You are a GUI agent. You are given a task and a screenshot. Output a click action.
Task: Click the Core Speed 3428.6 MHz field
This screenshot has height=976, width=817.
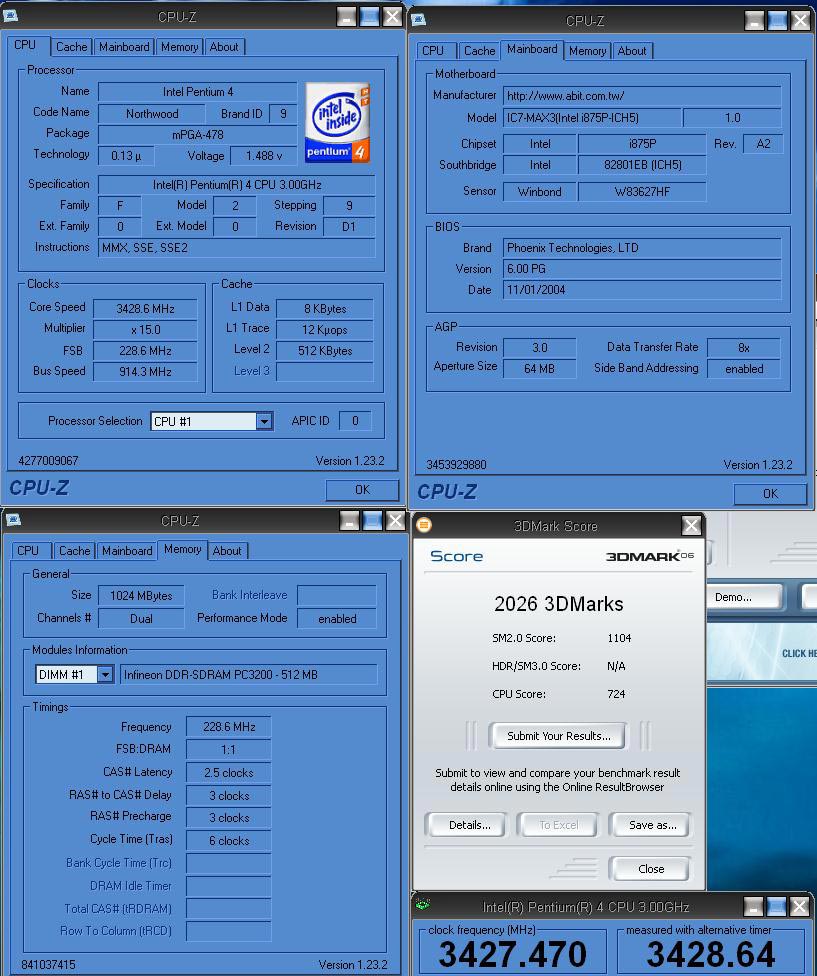[145, 309]
